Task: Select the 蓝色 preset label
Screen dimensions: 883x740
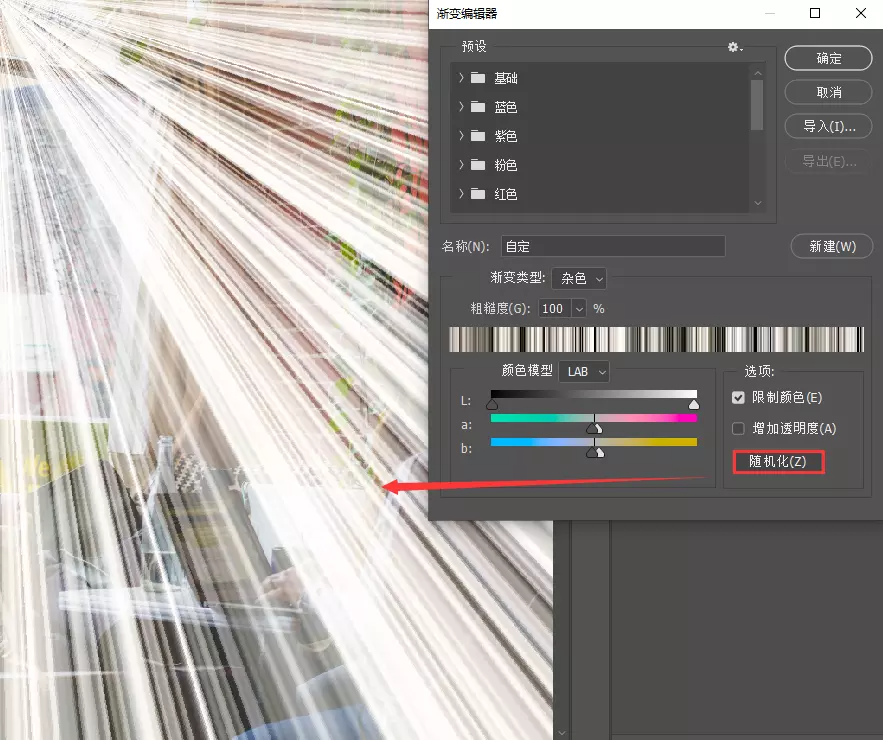Action: point(506,107)
